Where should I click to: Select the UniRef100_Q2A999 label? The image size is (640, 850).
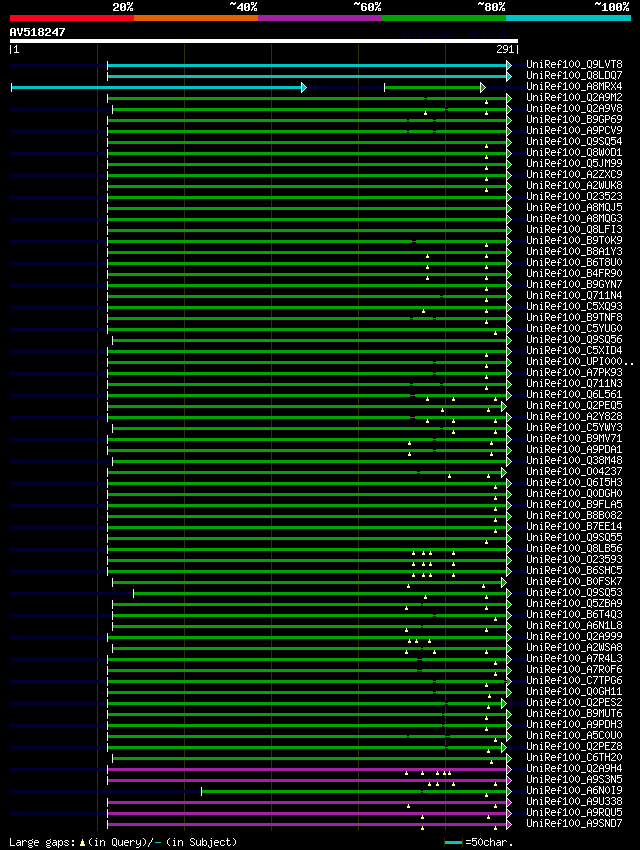pyautogui.click(x=574, y=636)
